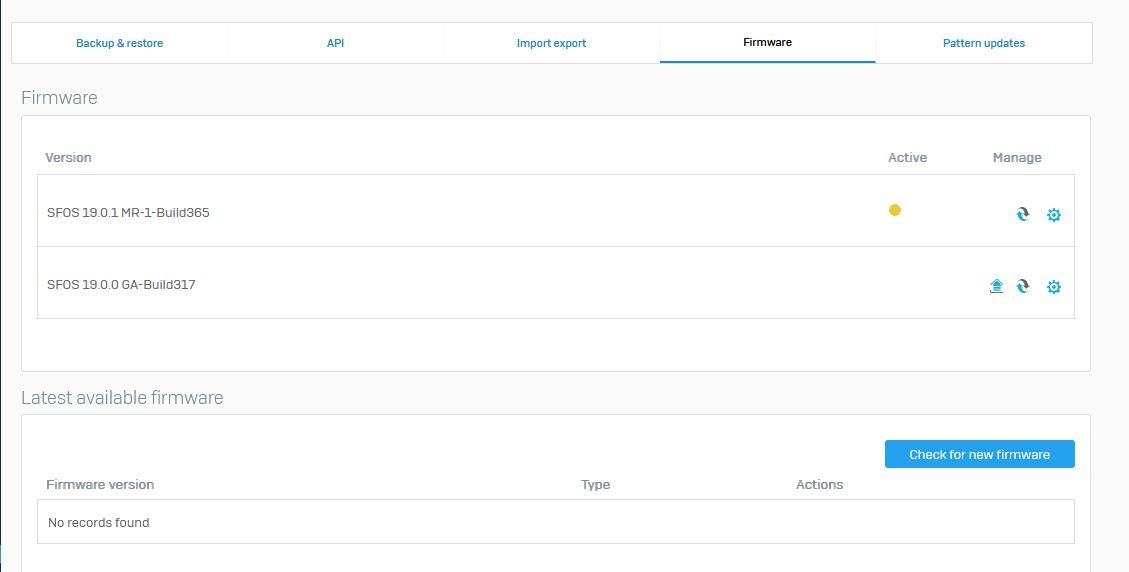The height and width of the screenshot is (572, 1129).
Task: Switch to the API tab
Action: click(335, 43)
